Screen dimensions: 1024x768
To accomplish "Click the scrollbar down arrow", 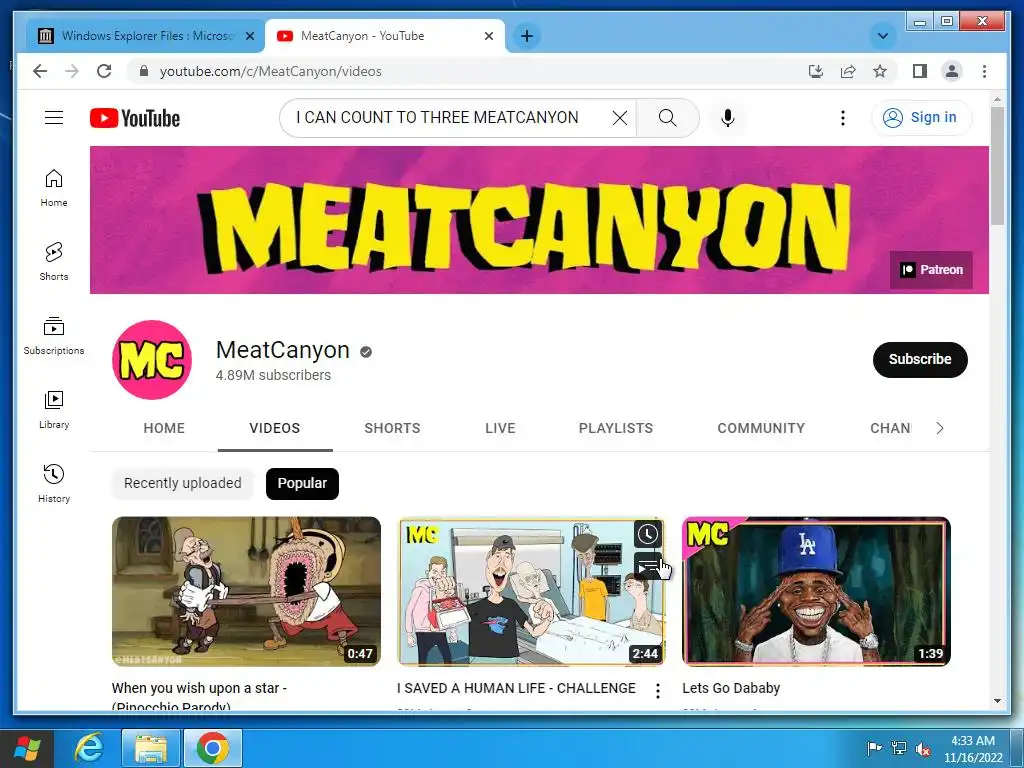I will [x=997, y=701].
